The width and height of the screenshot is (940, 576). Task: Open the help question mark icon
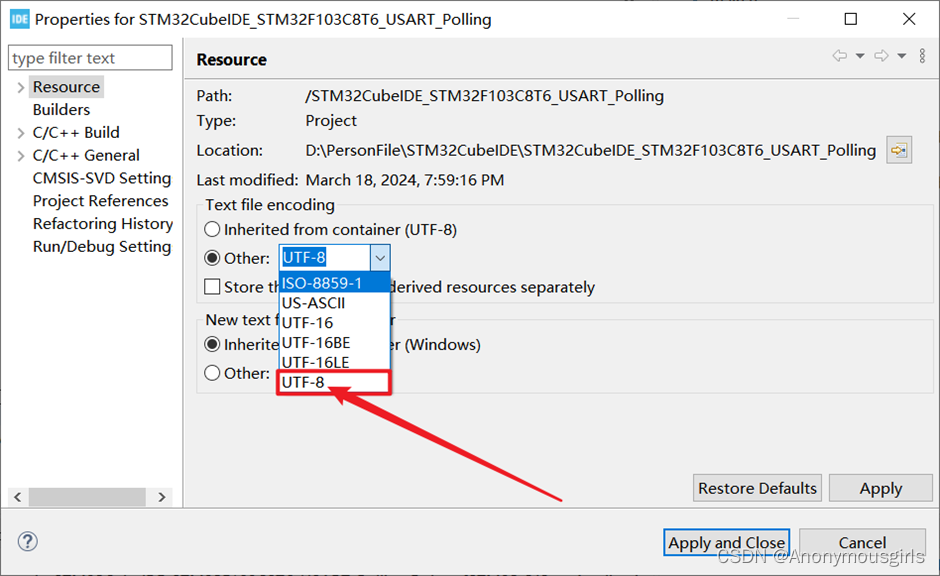(x=28, y=542)
